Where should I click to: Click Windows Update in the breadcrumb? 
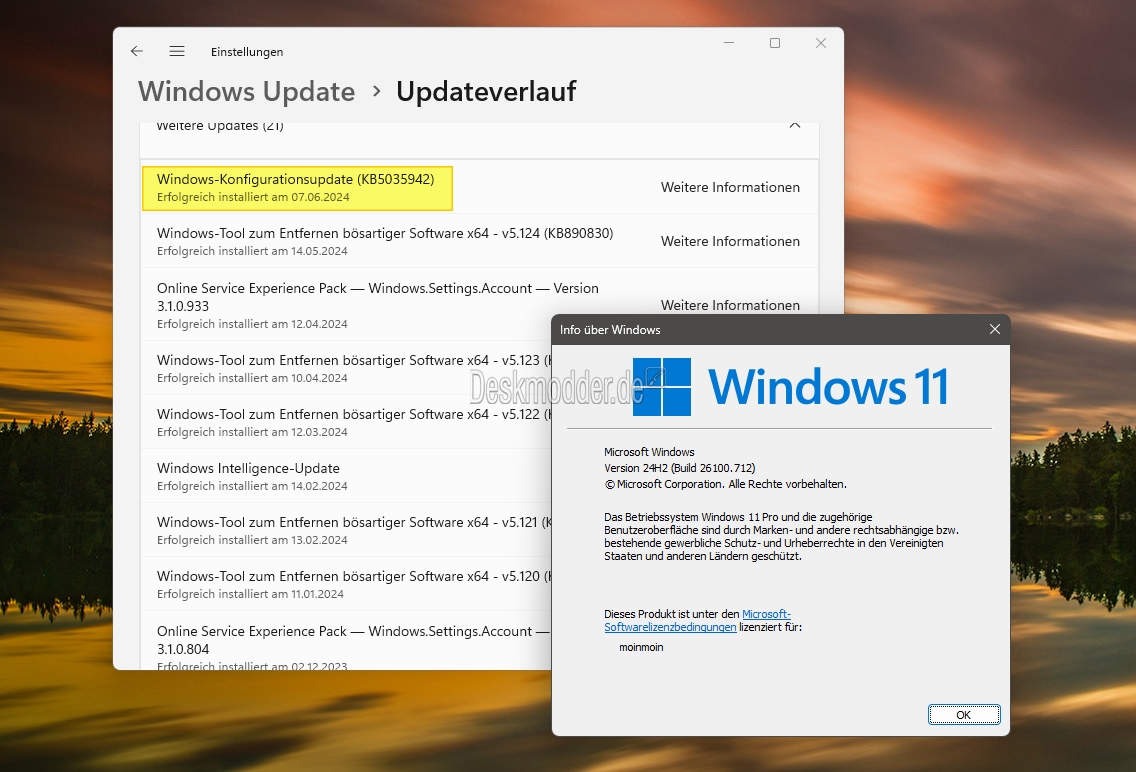pos(246,91)
